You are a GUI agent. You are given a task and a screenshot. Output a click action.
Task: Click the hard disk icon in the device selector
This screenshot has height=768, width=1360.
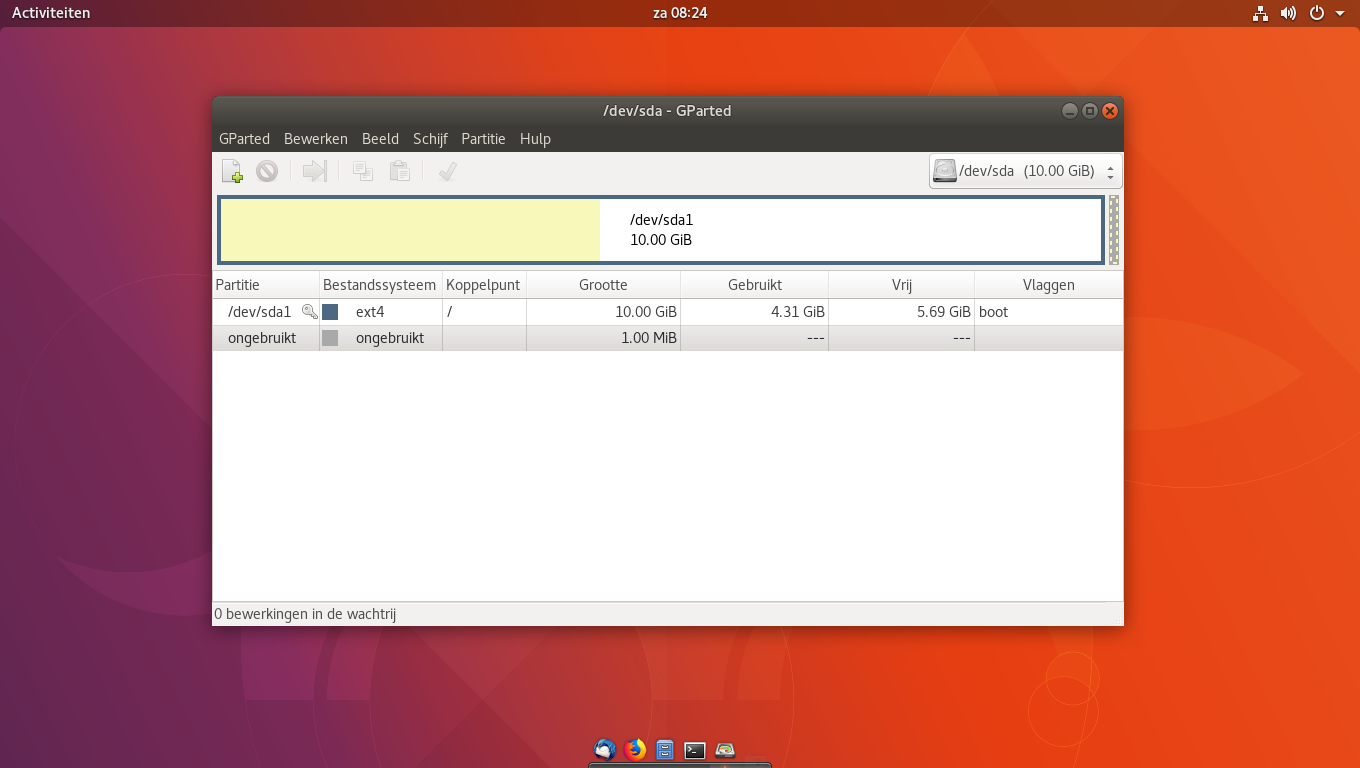coord(944,171)
